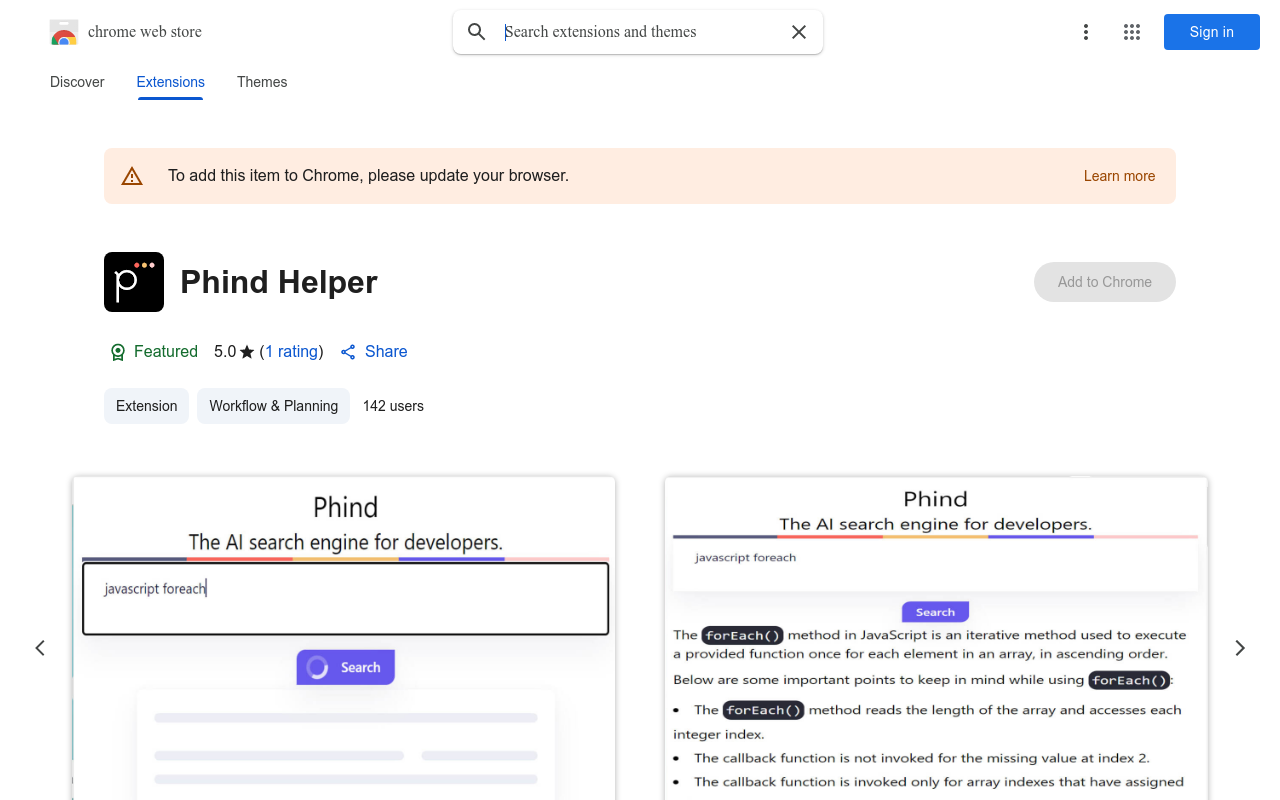Open the Google apps grid
Image resolution: width=1280 pixels, height=800 pixels.
(1132, 32)
